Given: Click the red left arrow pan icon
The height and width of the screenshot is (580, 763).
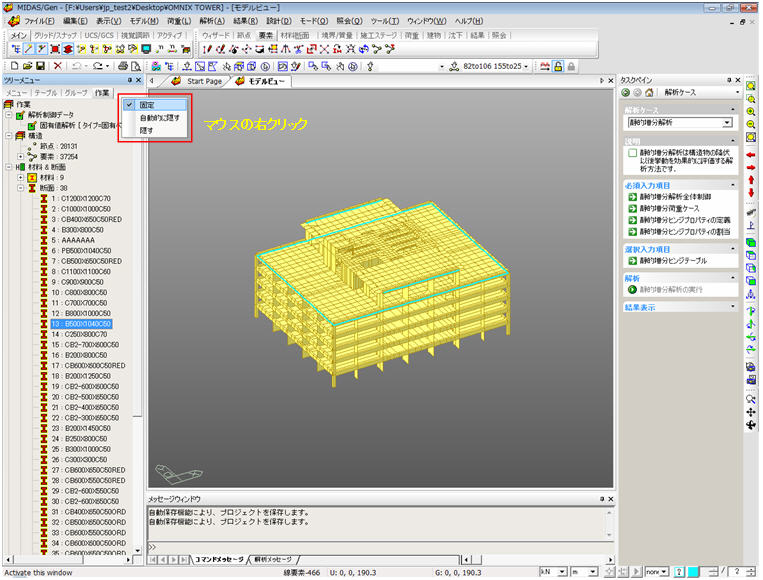Looking at the screenshot, I should [751, 155].
